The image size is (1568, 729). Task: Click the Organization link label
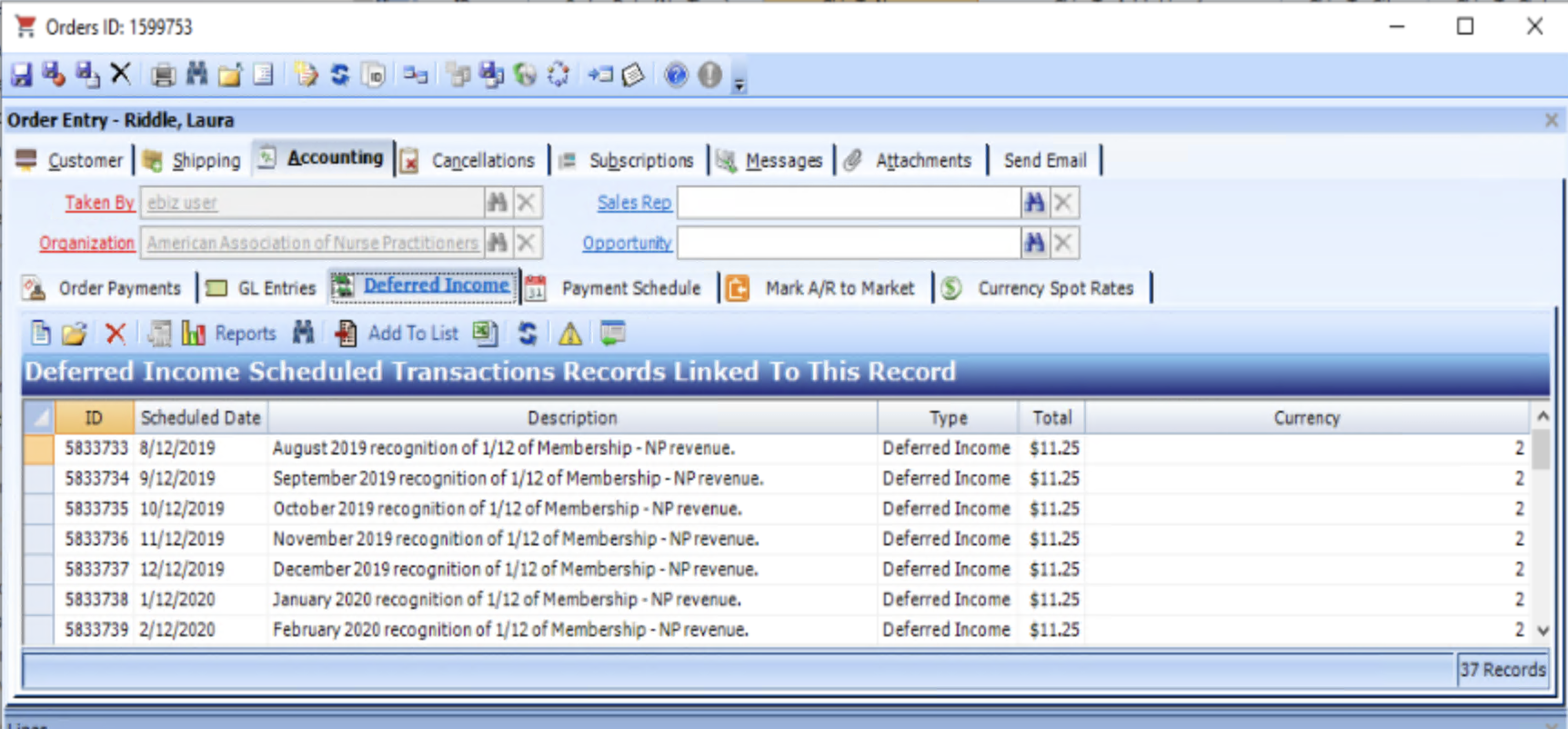tap(86, 243)
